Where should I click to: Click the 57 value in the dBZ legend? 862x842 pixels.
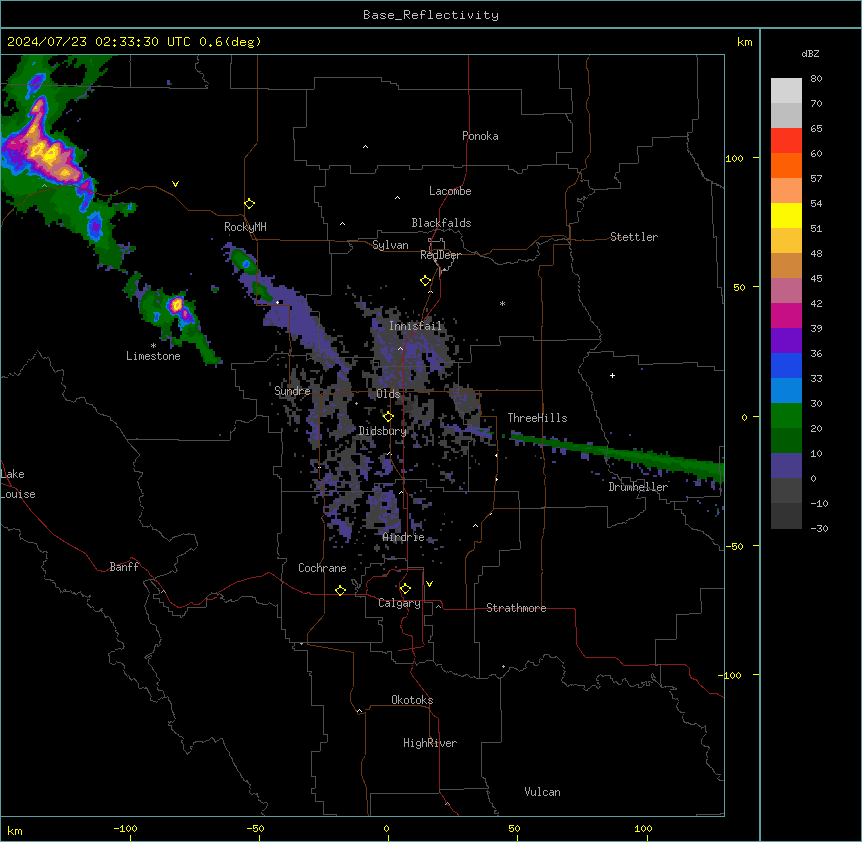click(x=816, y=178)
